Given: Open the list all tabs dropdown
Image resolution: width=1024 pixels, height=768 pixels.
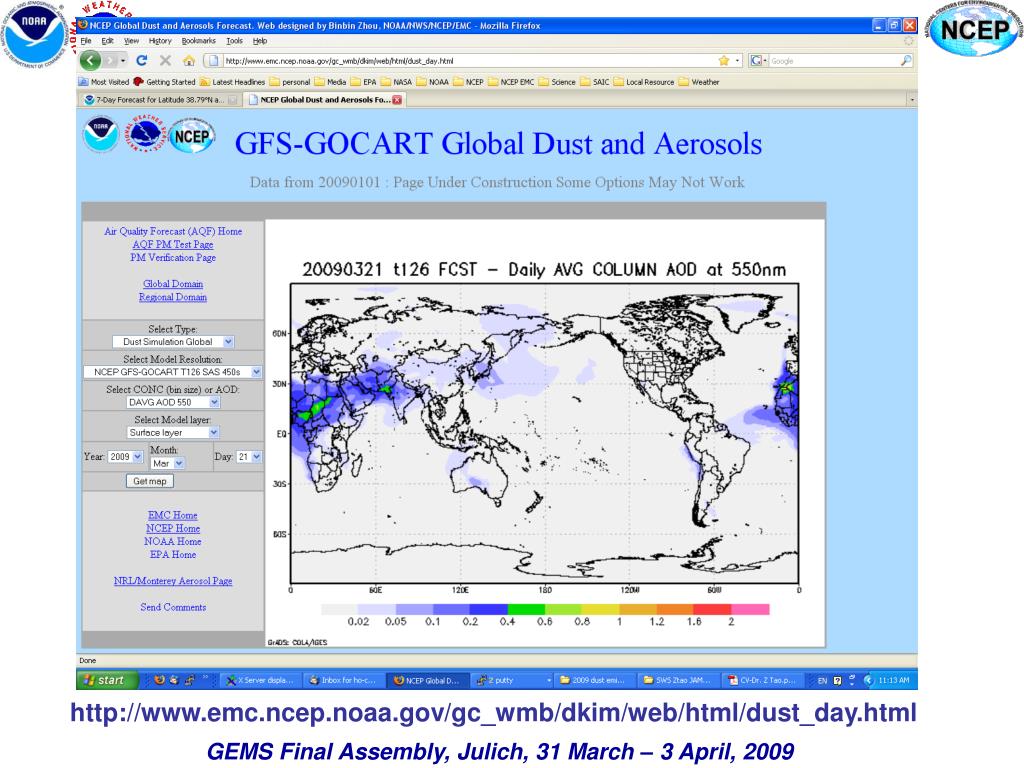Looking at the screenshot, I should 912,100.
